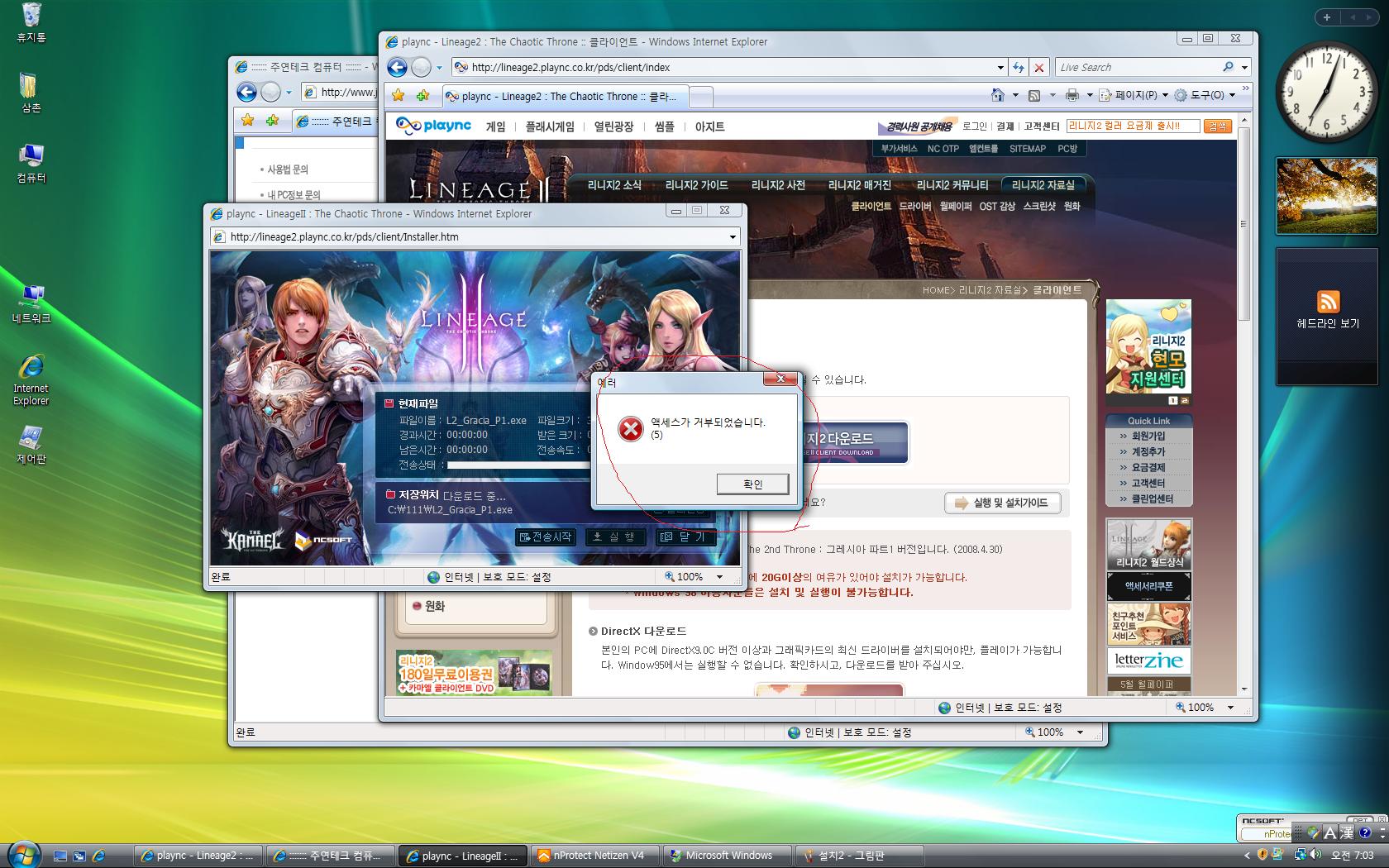
Task: Click the 검색 button at page top
Action: 1217,126
